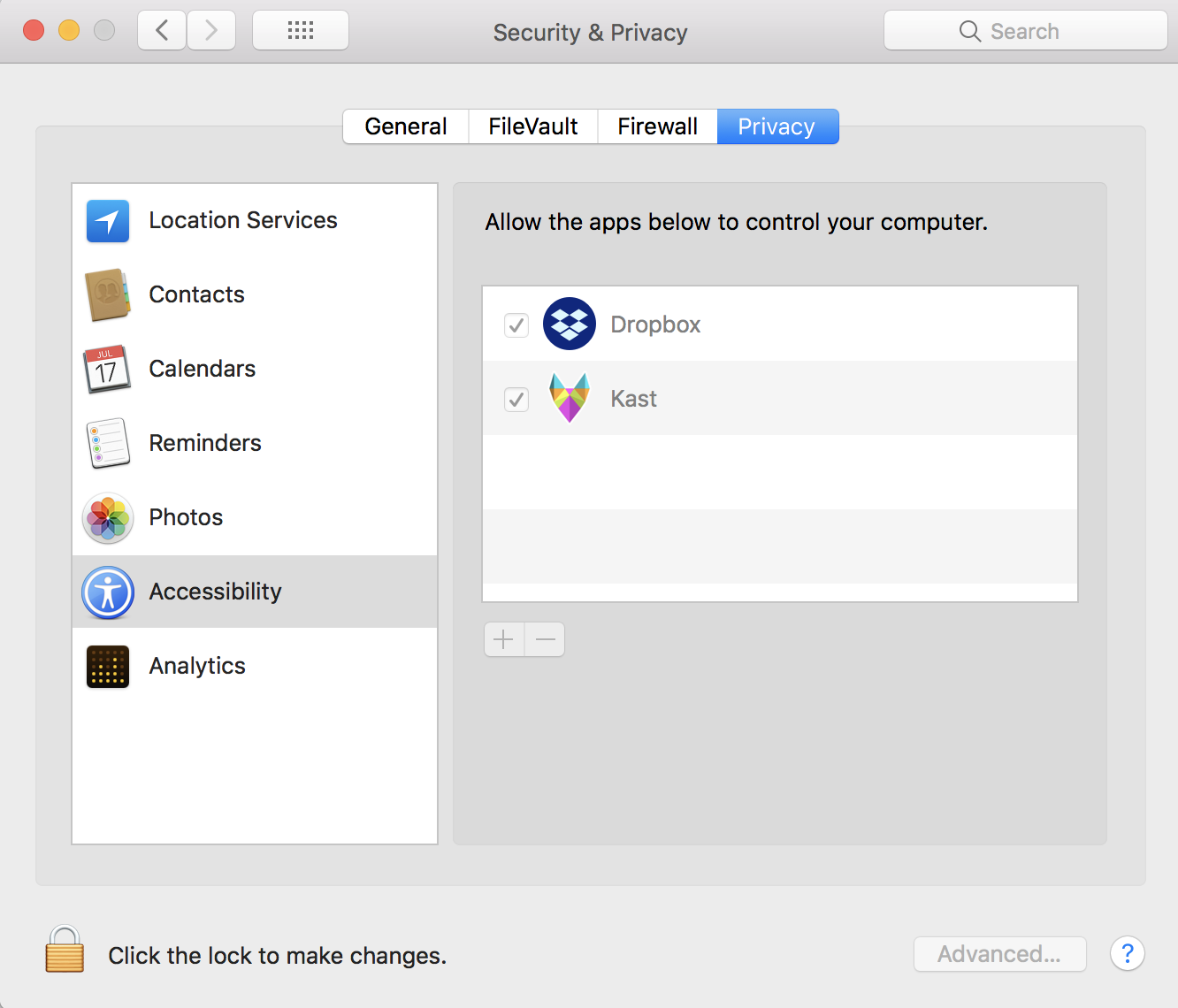This screenshot has height=1008, width=1178.
Task: Switch to the General tab
Action: pos(406,126)
